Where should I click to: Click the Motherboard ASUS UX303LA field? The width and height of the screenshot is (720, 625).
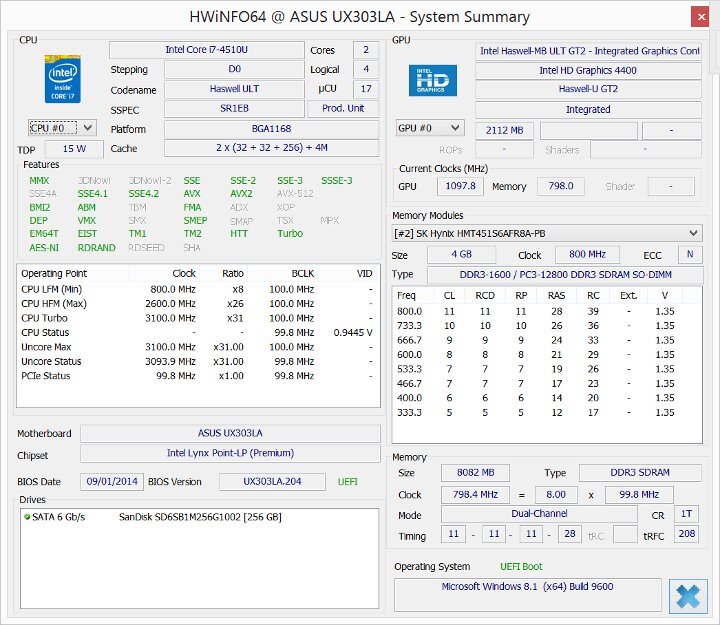[230, 433]
